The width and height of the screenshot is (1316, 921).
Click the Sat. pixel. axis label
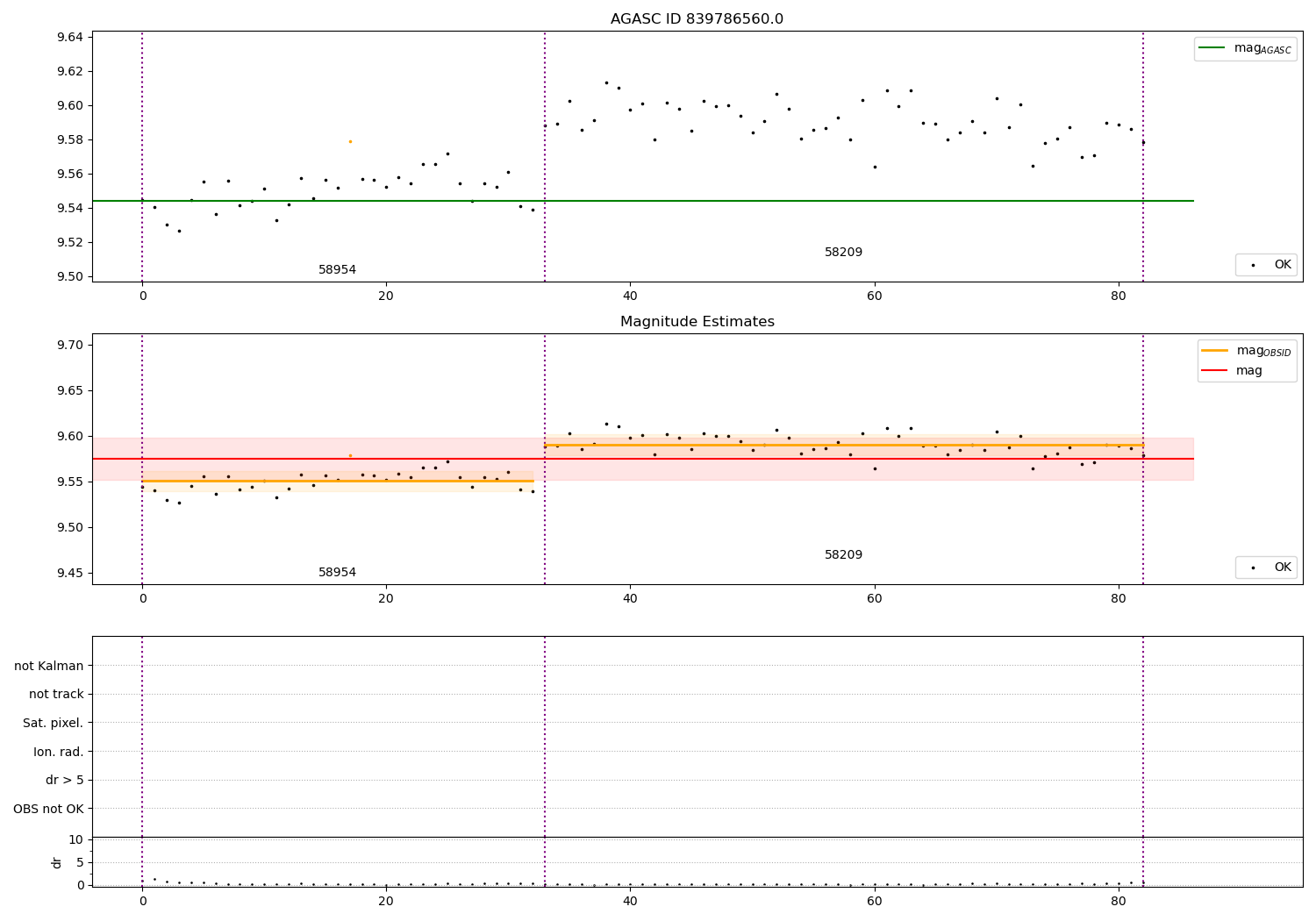pyautogui.click(x=54, y=724)
